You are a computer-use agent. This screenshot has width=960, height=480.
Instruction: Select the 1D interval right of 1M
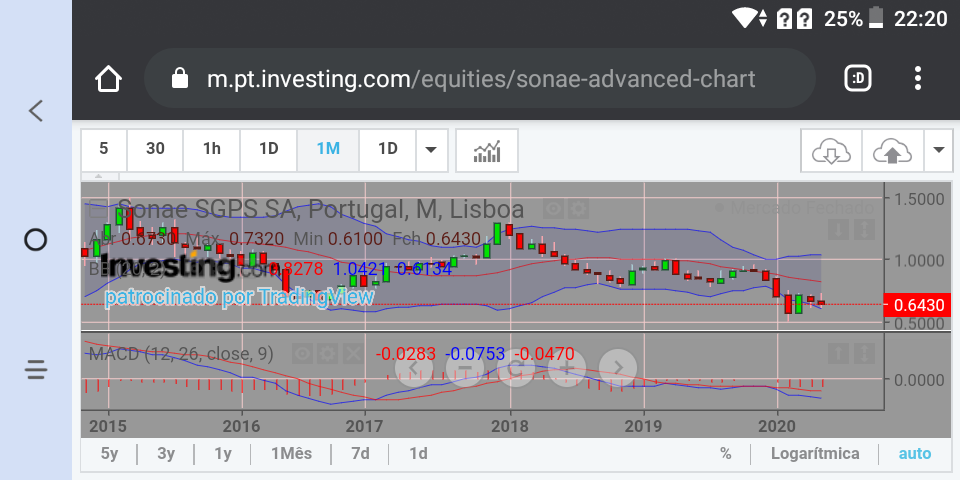tap(388, 150)
